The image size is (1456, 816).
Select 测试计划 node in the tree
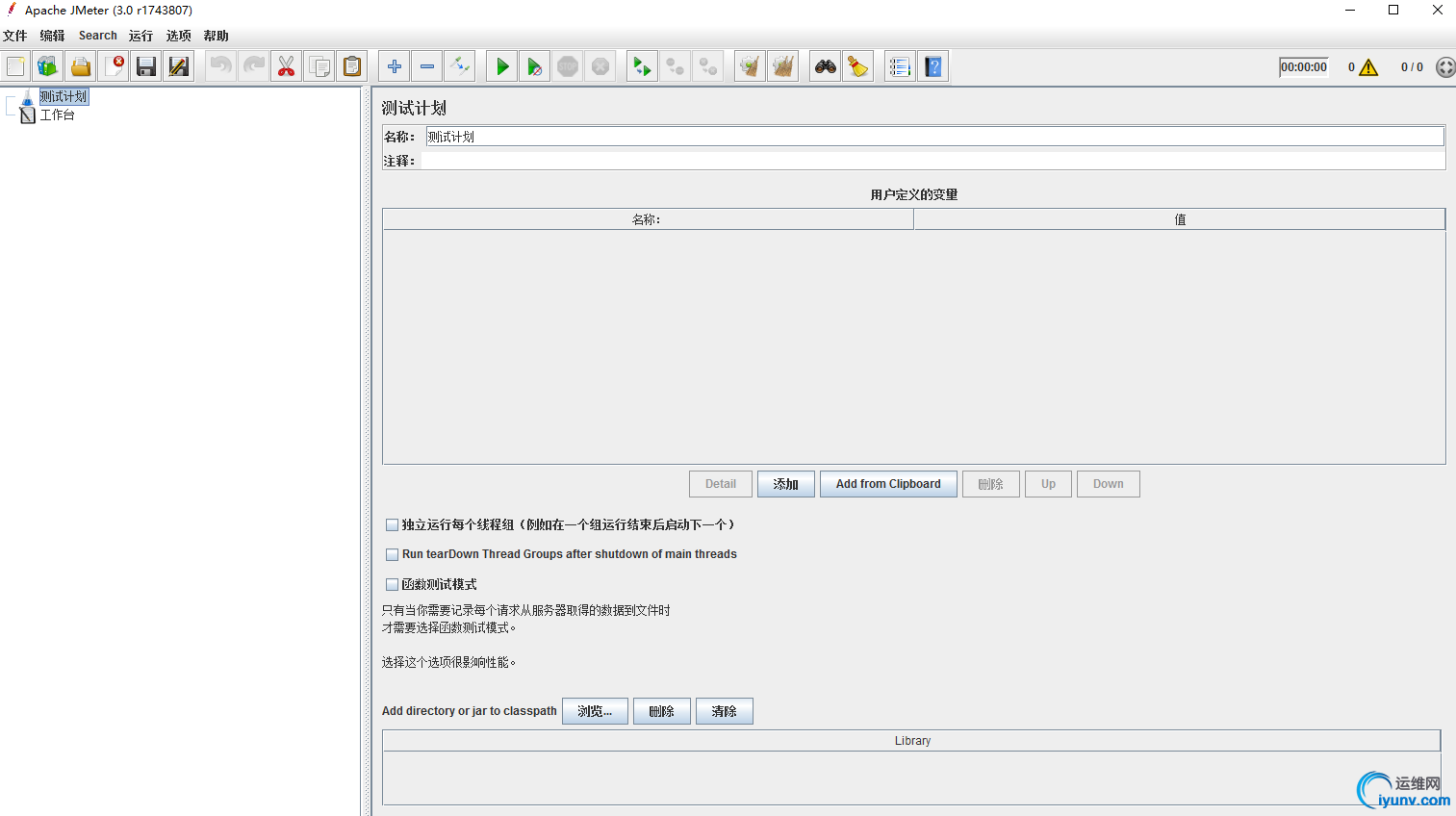click(x=64, y=96)
